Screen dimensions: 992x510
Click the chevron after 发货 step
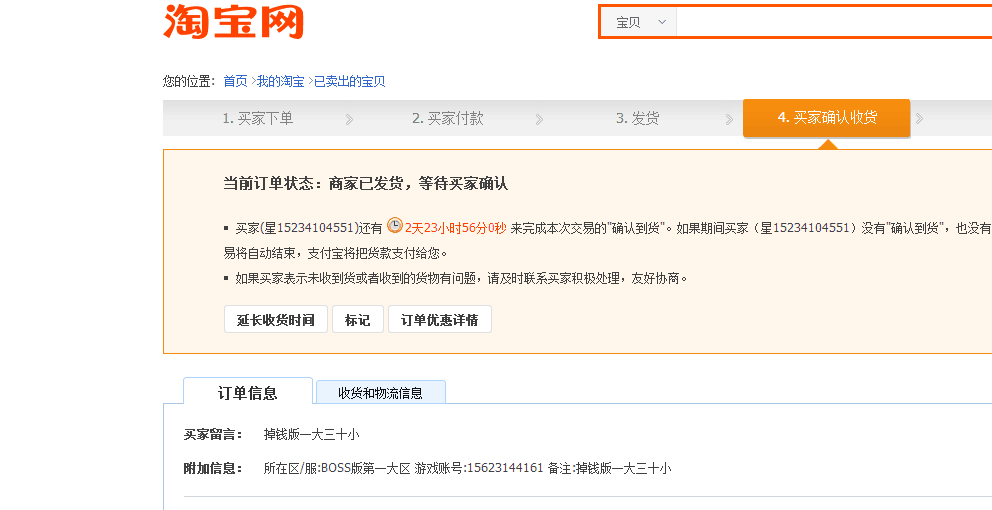coord(729,120)
